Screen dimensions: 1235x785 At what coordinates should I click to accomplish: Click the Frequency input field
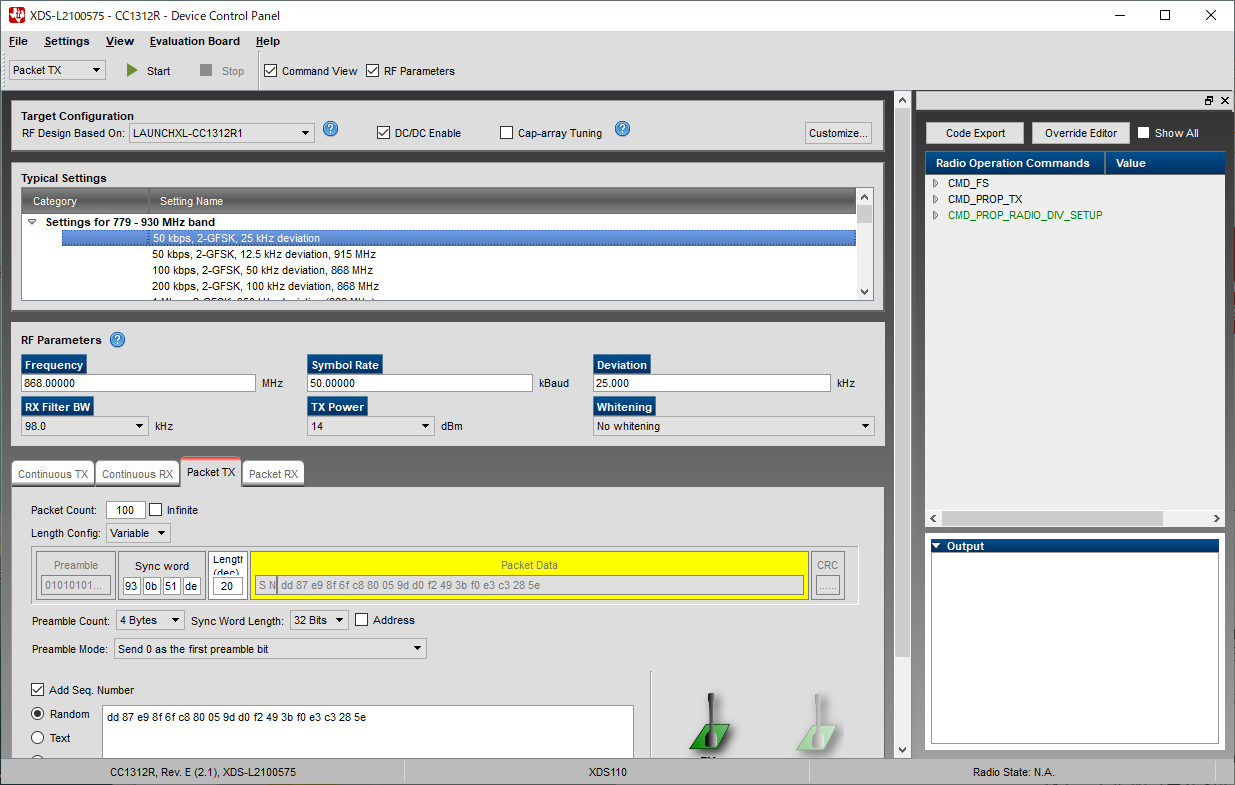pyautogui.click(x=139, y=383)
